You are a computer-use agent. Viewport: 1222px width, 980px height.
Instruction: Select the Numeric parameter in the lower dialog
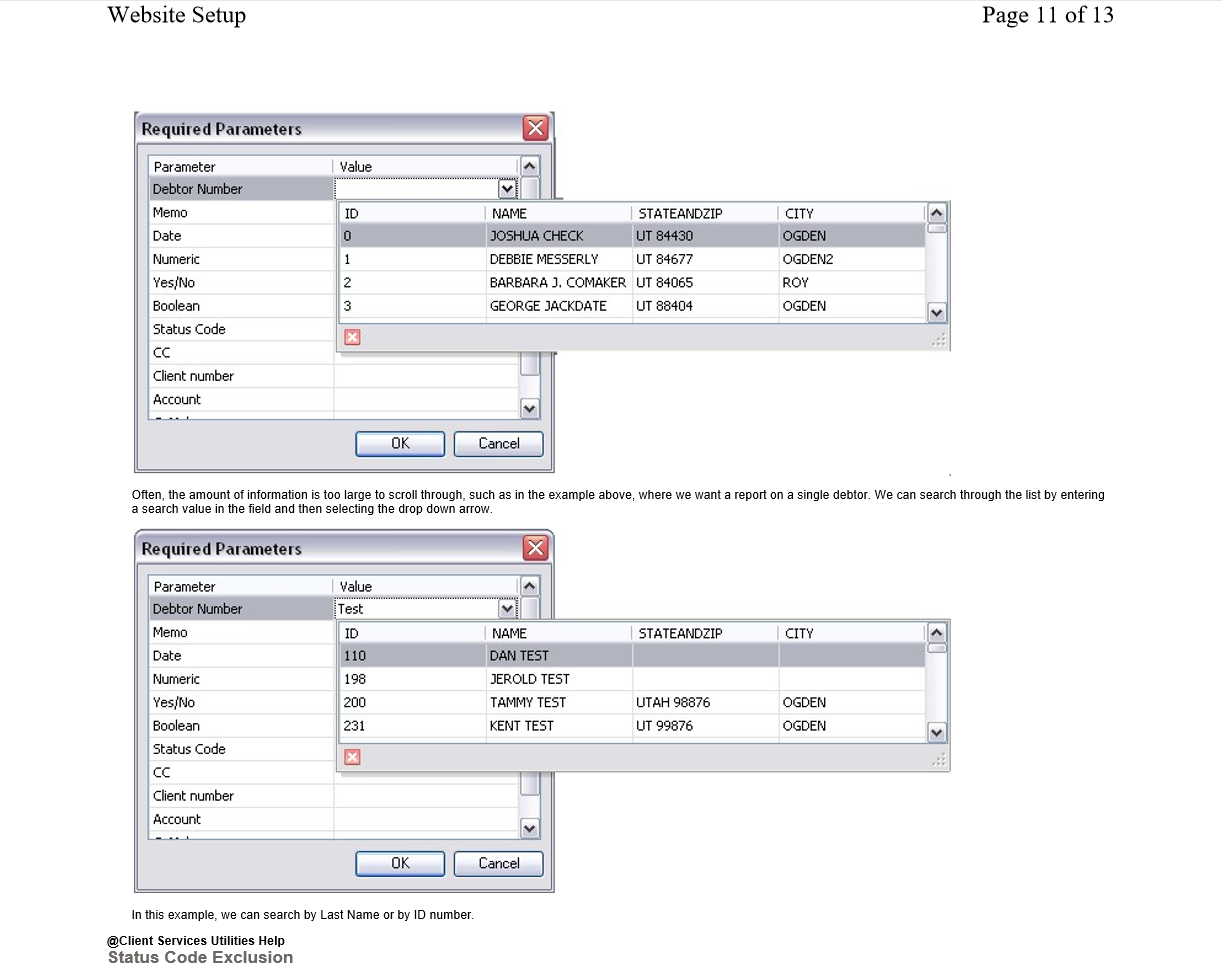coord(241,679)
